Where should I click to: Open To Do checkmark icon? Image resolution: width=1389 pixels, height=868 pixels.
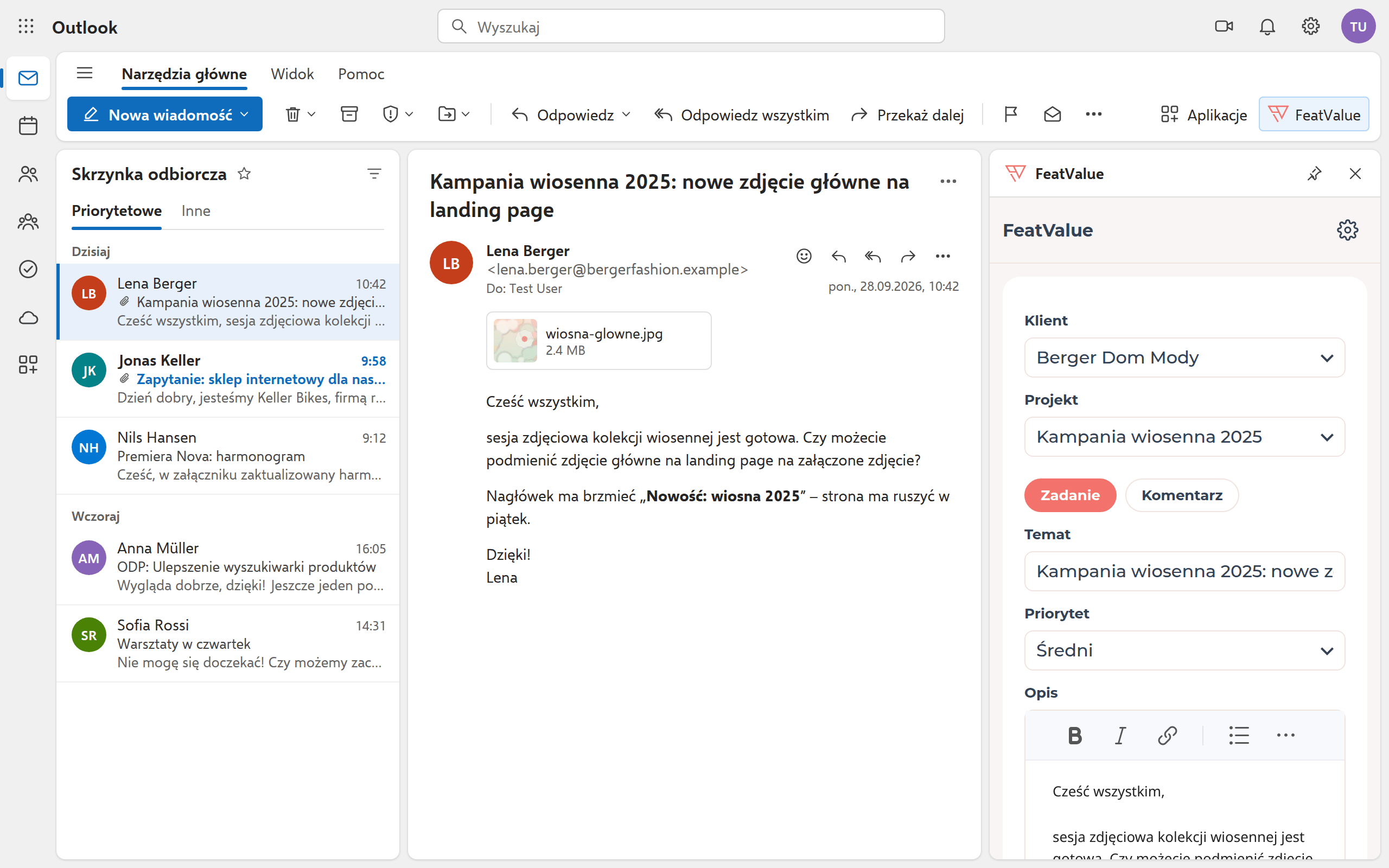click(x=28, y=269)
